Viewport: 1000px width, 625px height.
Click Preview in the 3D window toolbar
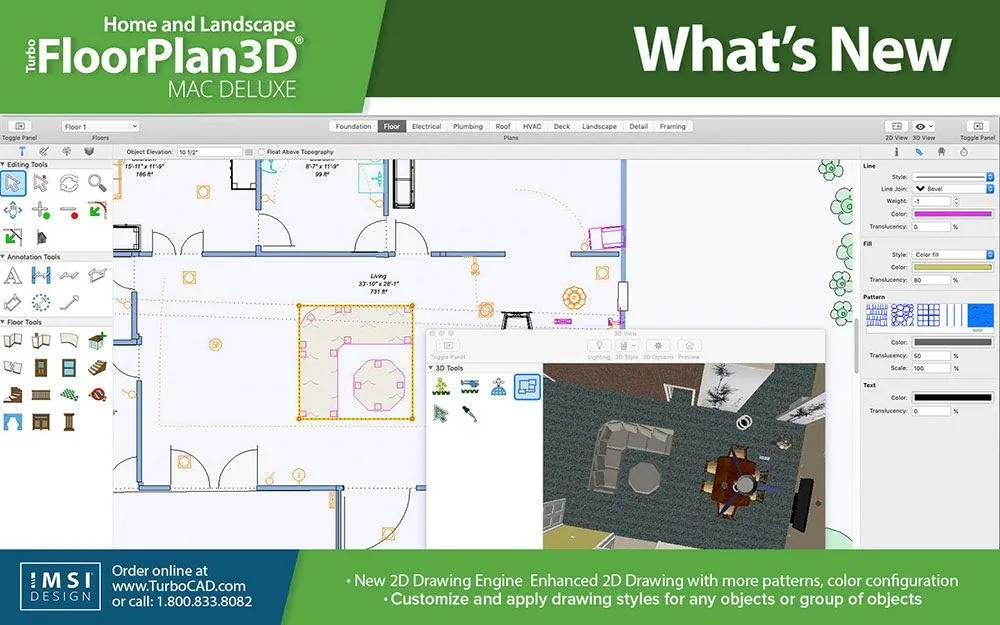690,346
